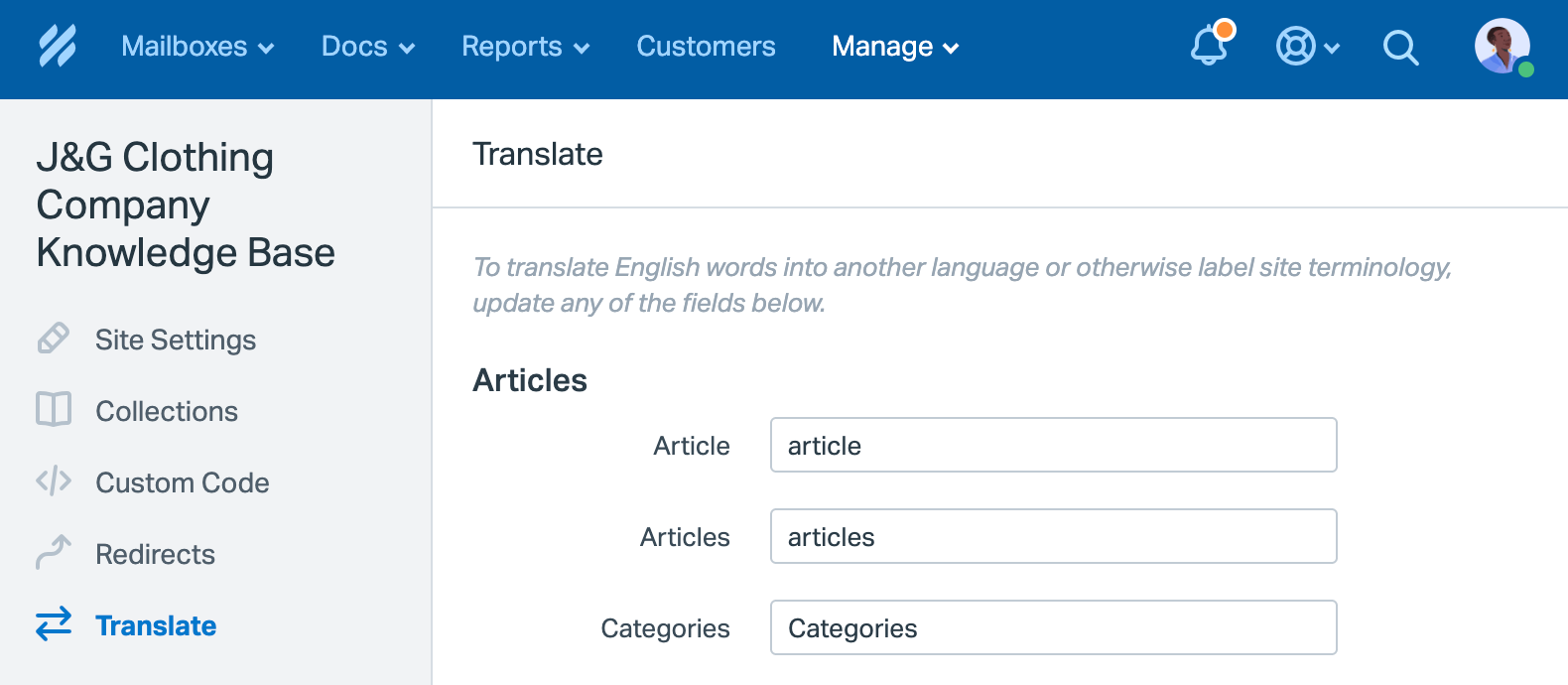The height and width of the screenshot is (685, 1568).
Task: Expand the Manage dropdown menu
Action: [895, 47]
